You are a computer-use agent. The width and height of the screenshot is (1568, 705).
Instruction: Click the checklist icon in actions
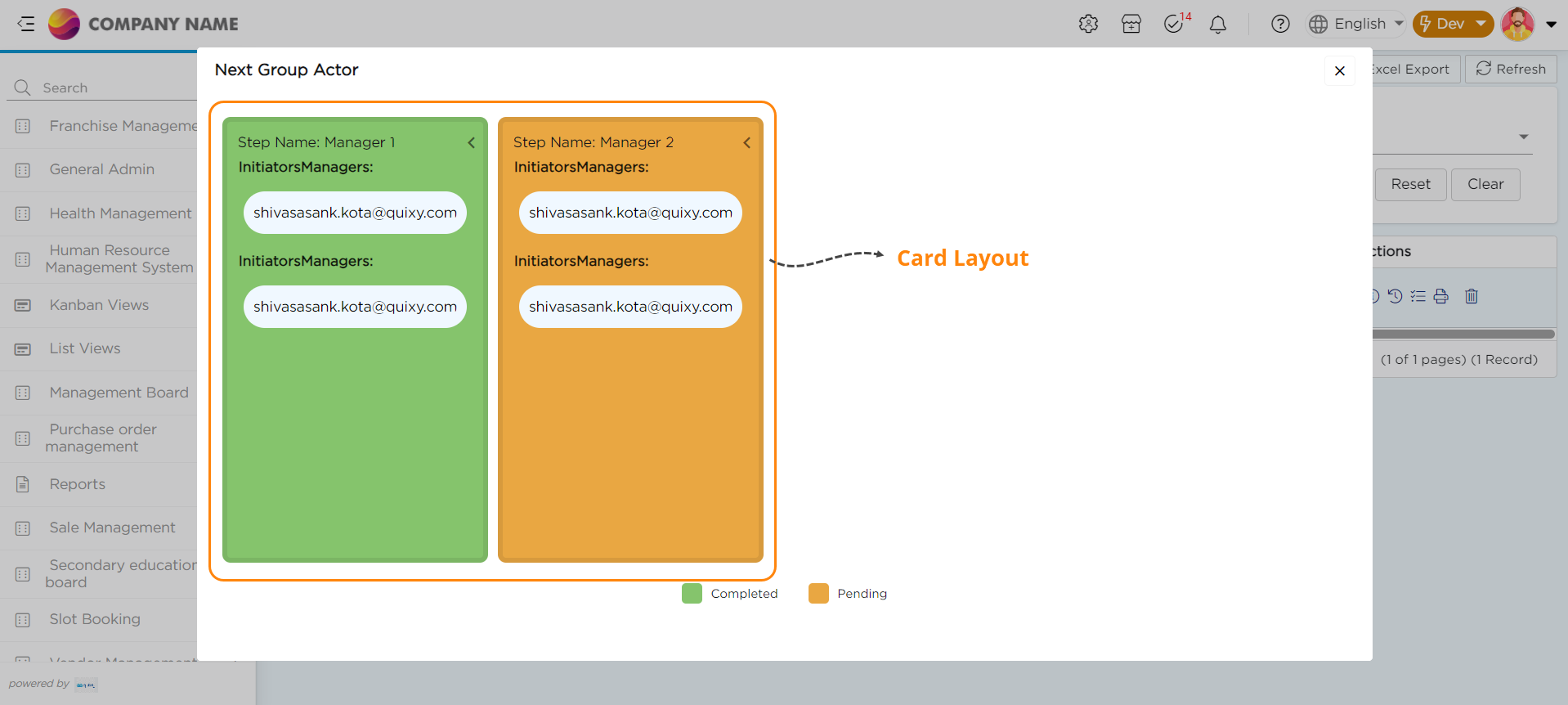[1418, 296]
